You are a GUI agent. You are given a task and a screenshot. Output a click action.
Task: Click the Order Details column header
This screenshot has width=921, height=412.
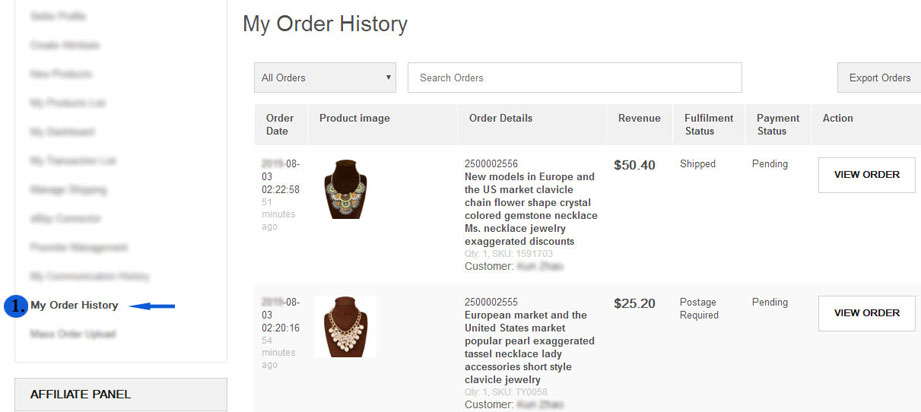501,118
